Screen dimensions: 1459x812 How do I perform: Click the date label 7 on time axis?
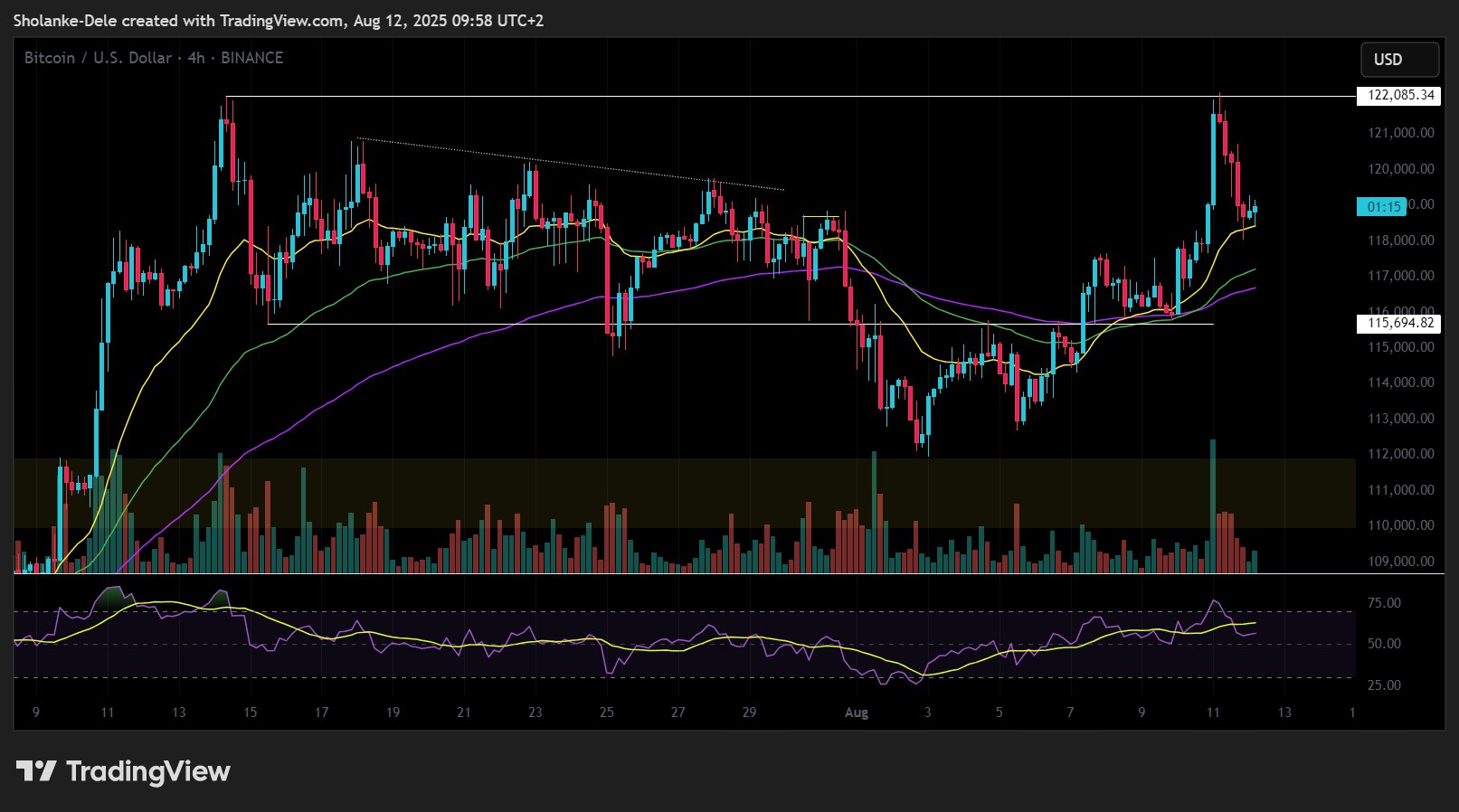point(1071,713)
